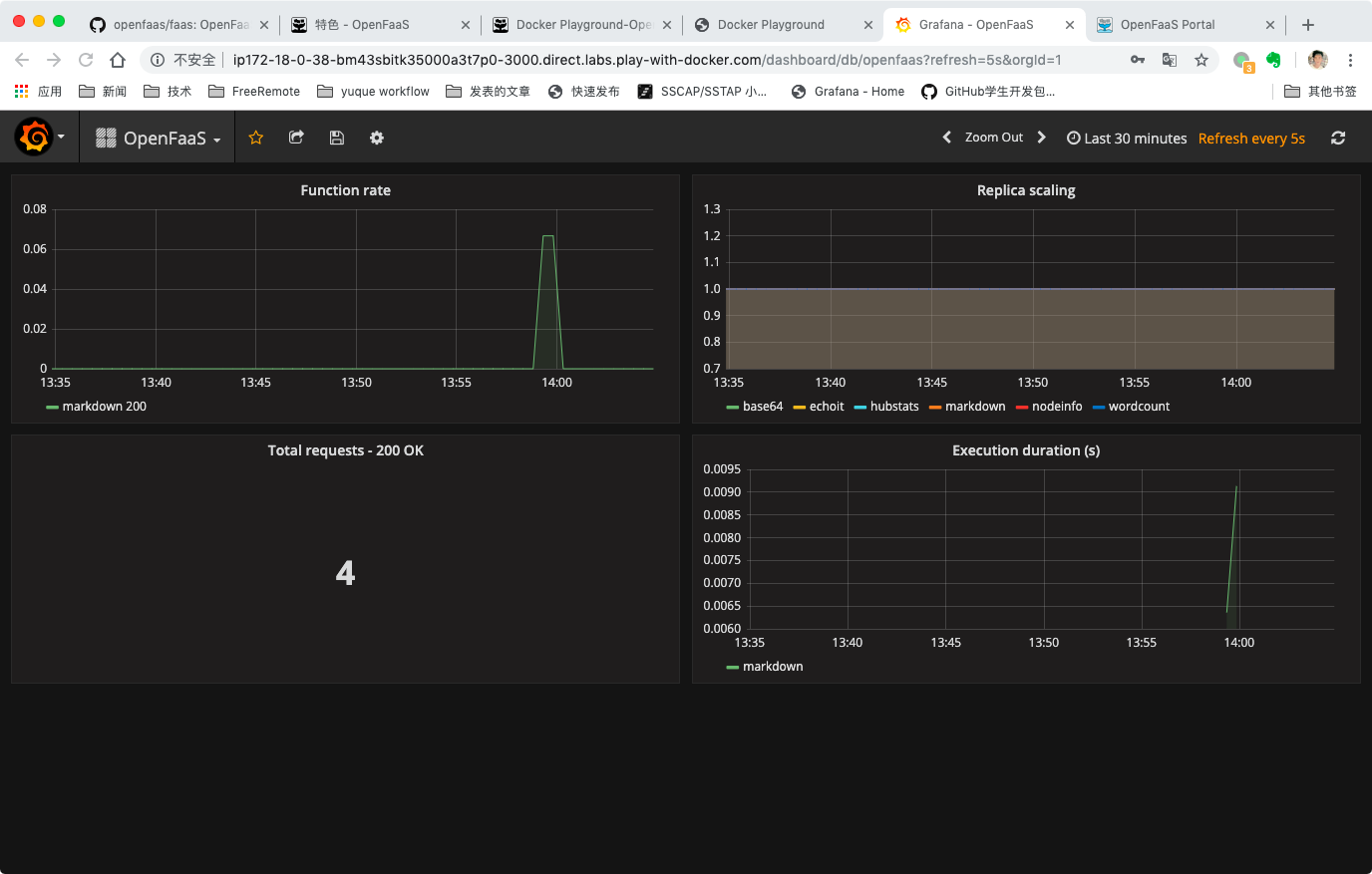Open the Chrome profile avatar
The height and width of the screenshot is (874, 1372).
(x=1318, y=60)
